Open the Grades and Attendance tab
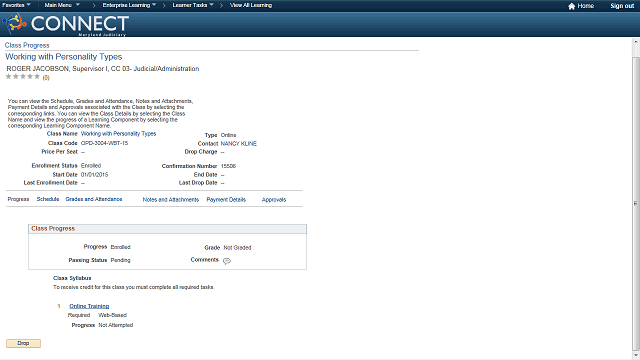 (94, 199)
